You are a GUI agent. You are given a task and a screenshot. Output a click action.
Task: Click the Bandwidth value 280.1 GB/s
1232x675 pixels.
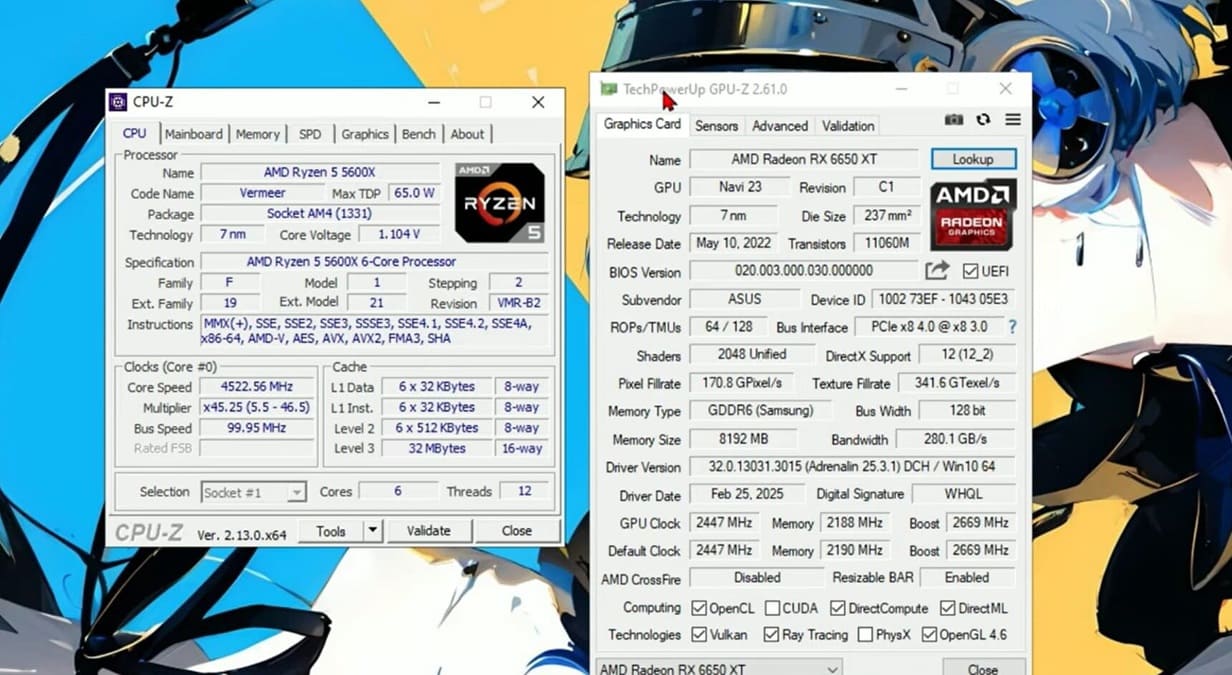coord(955,439)
